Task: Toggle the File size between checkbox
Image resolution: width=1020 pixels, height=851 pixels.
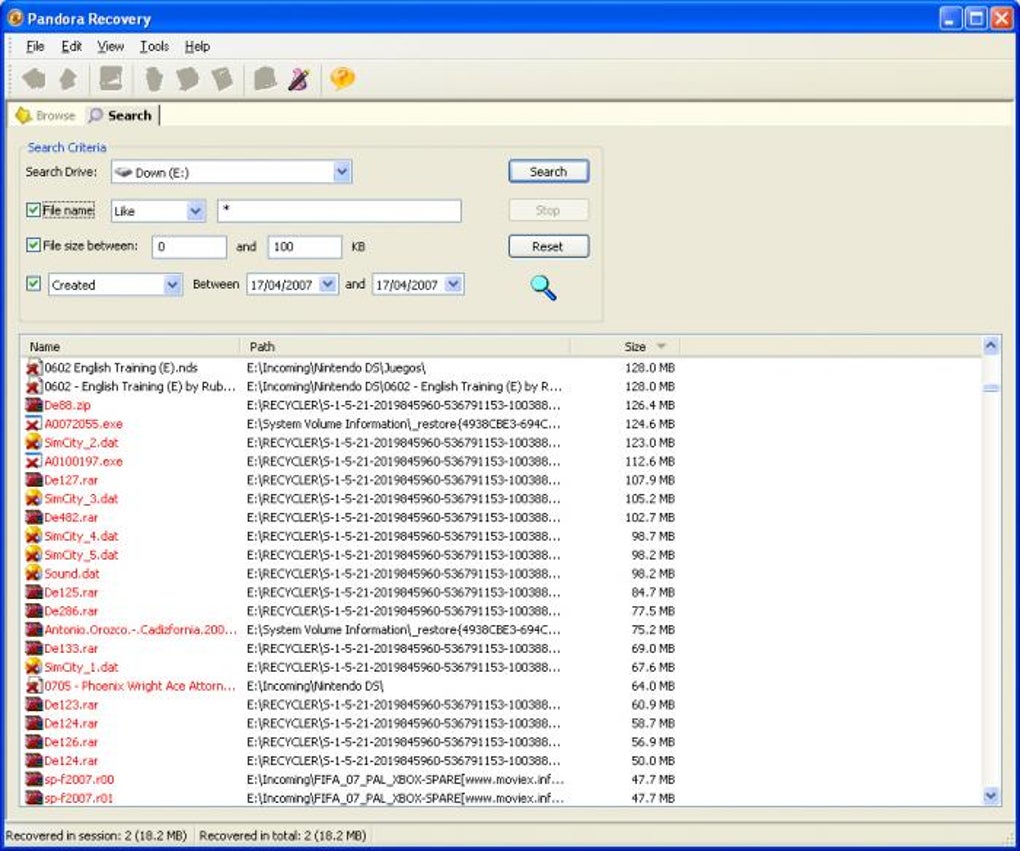Action: [33, 245]
